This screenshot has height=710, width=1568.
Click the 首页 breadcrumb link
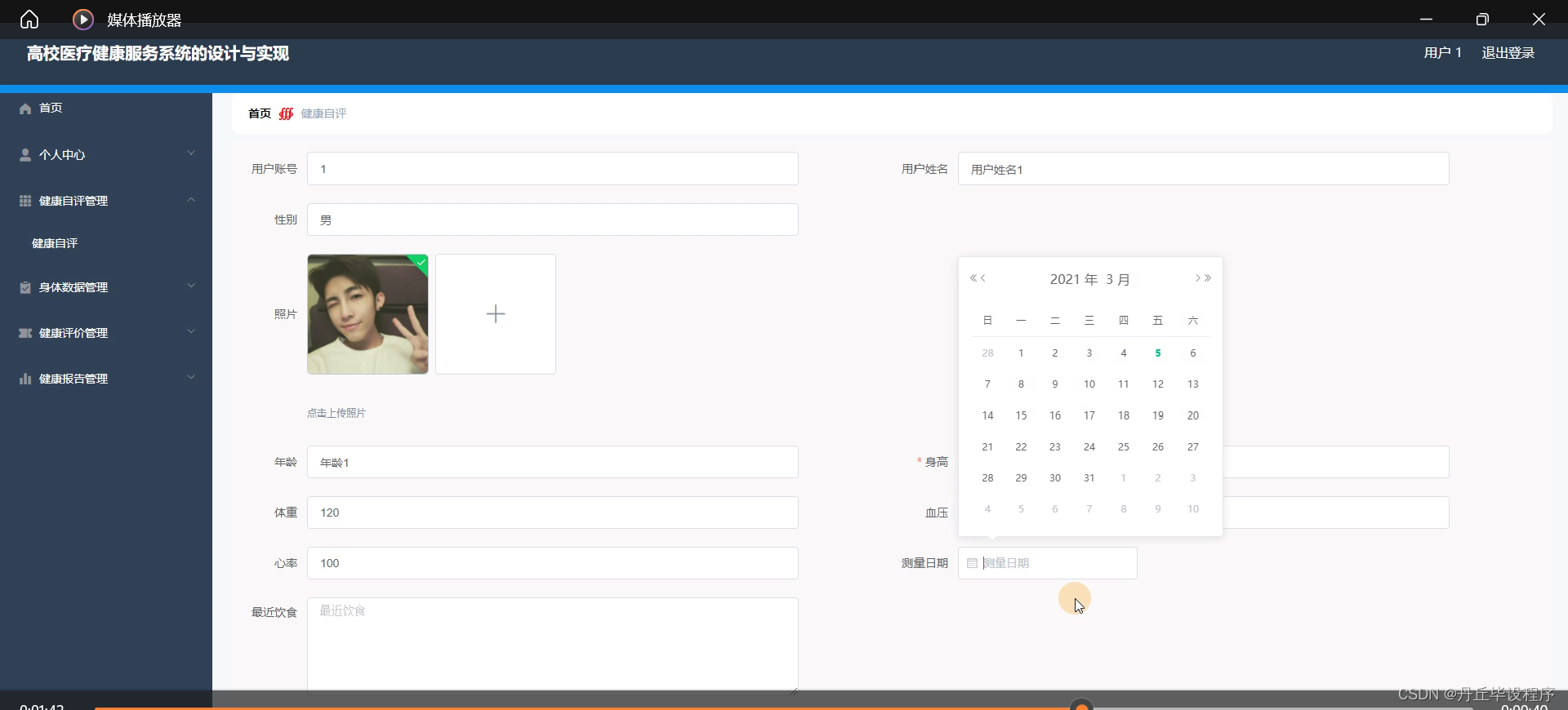(260, 113)
